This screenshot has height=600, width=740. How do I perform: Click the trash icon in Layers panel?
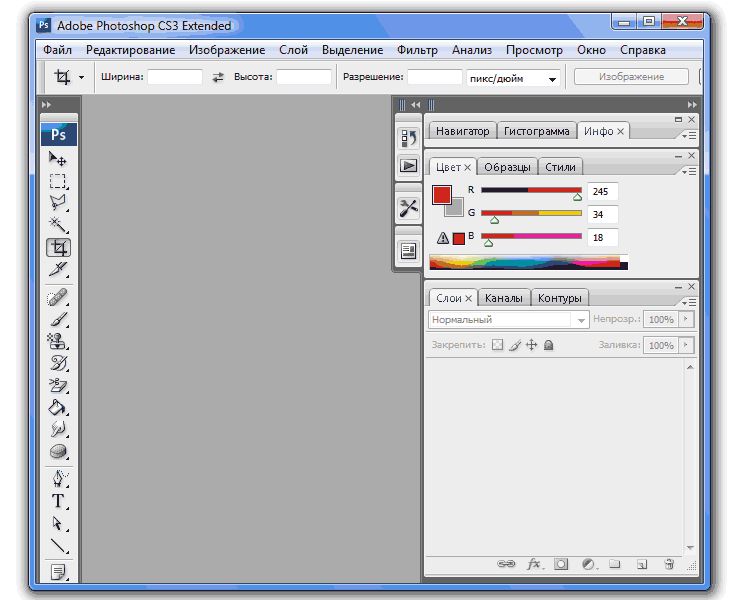pos(669,564)
